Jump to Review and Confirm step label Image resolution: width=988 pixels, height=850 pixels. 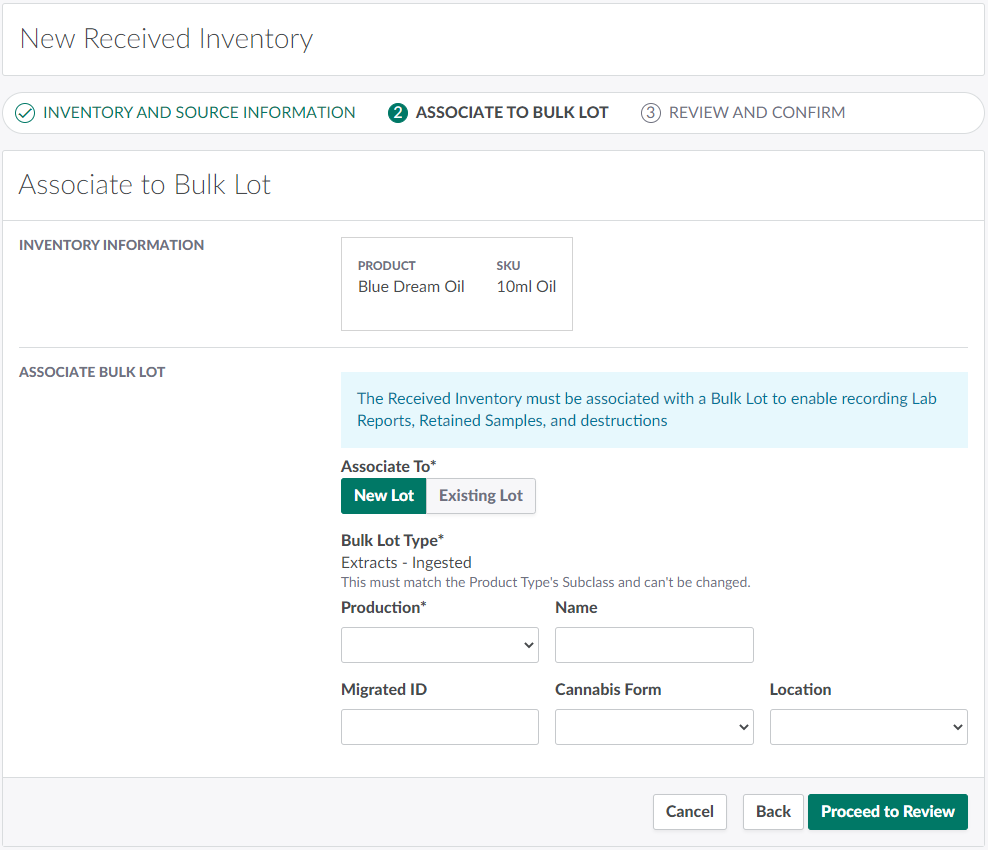pyautogui.click(x=756, y=113)
